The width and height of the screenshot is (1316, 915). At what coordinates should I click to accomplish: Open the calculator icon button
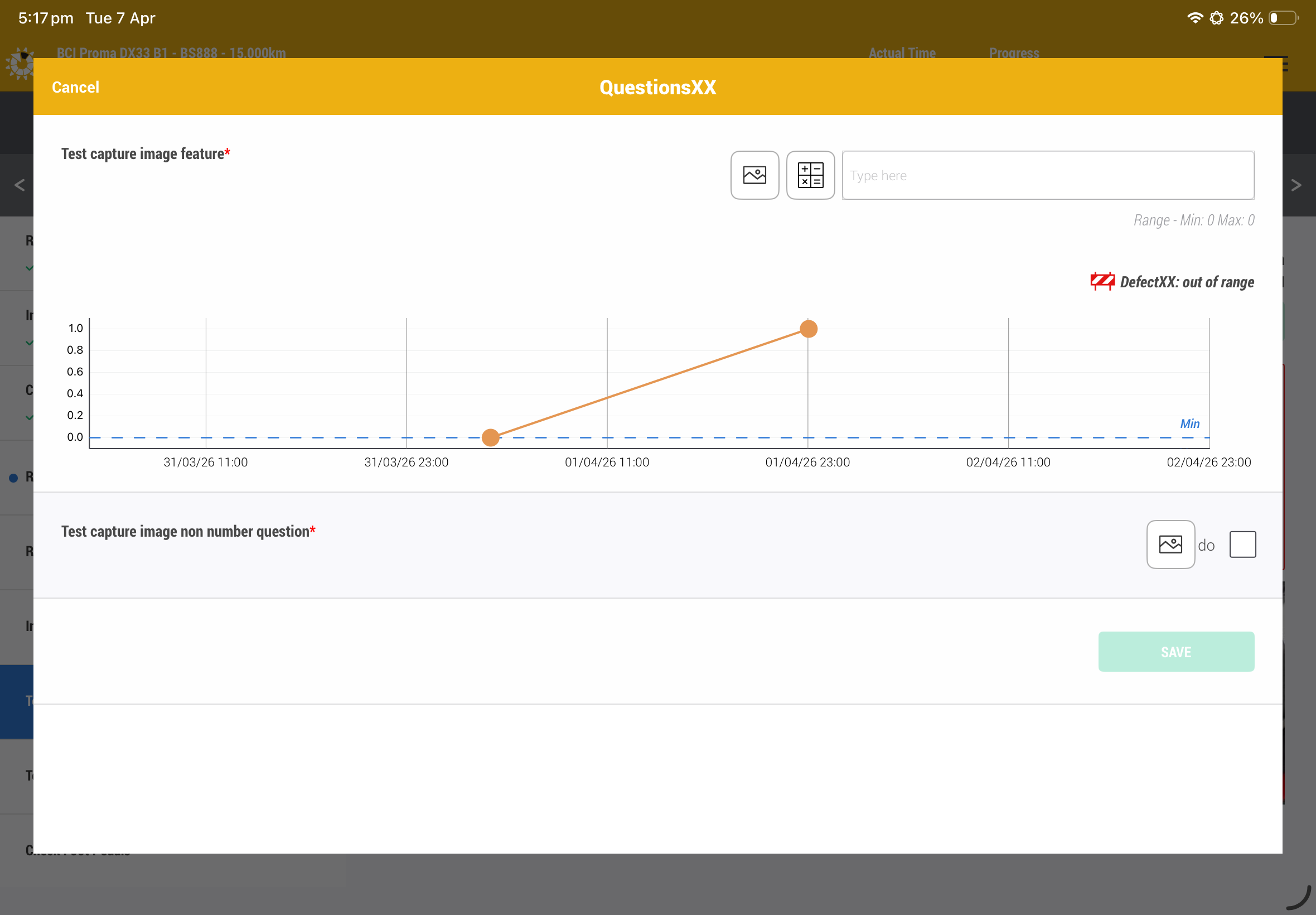tap(810, 175)
